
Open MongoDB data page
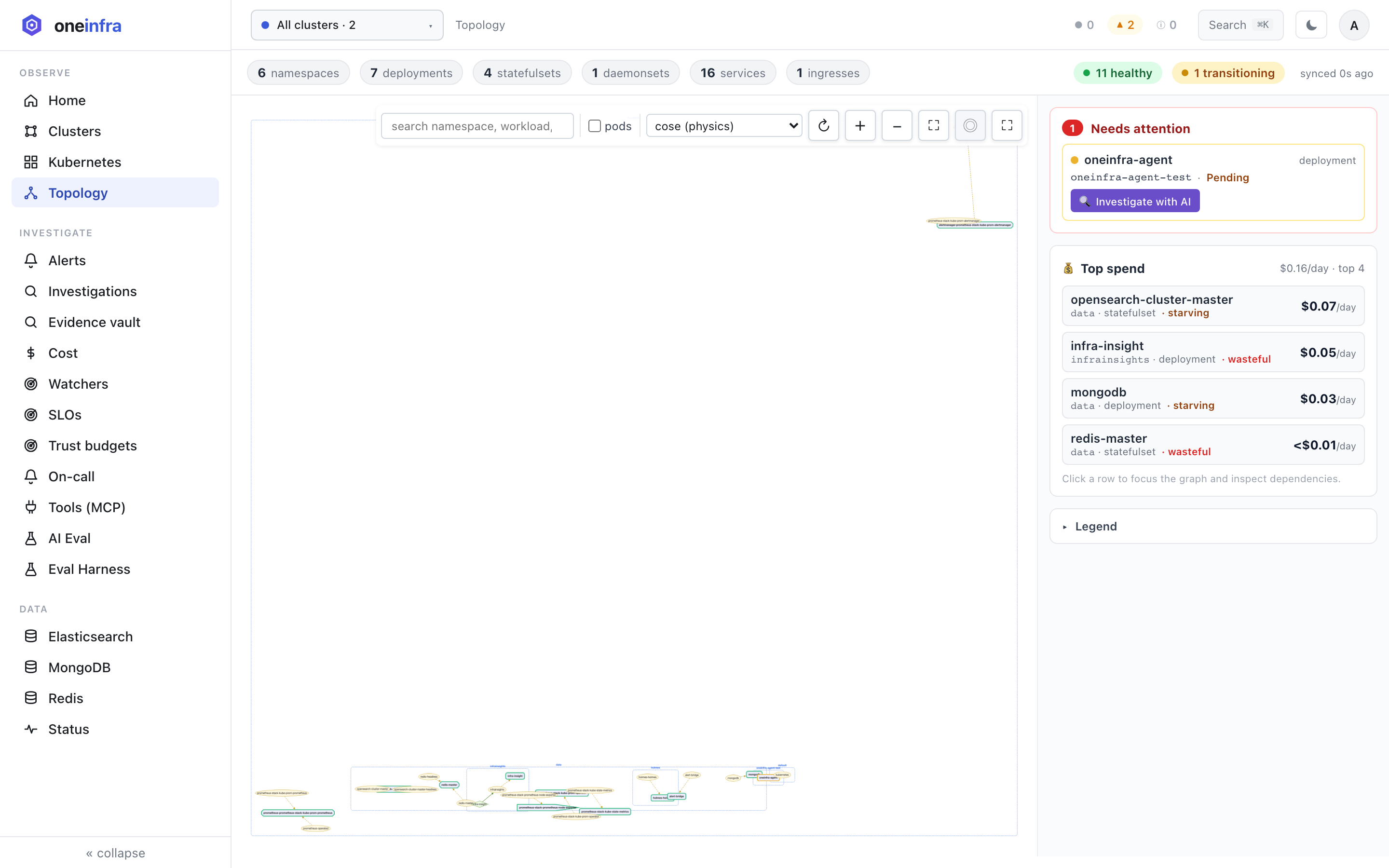115,668
